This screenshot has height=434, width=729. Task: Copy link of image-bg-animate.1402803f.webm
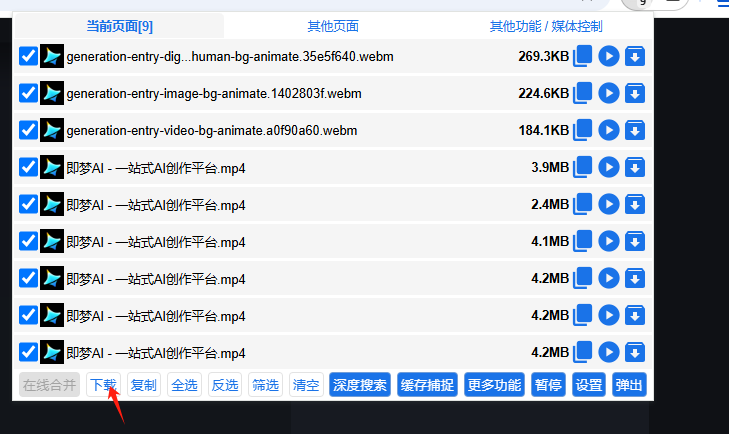pyautogui.click(x=583, y=93)
